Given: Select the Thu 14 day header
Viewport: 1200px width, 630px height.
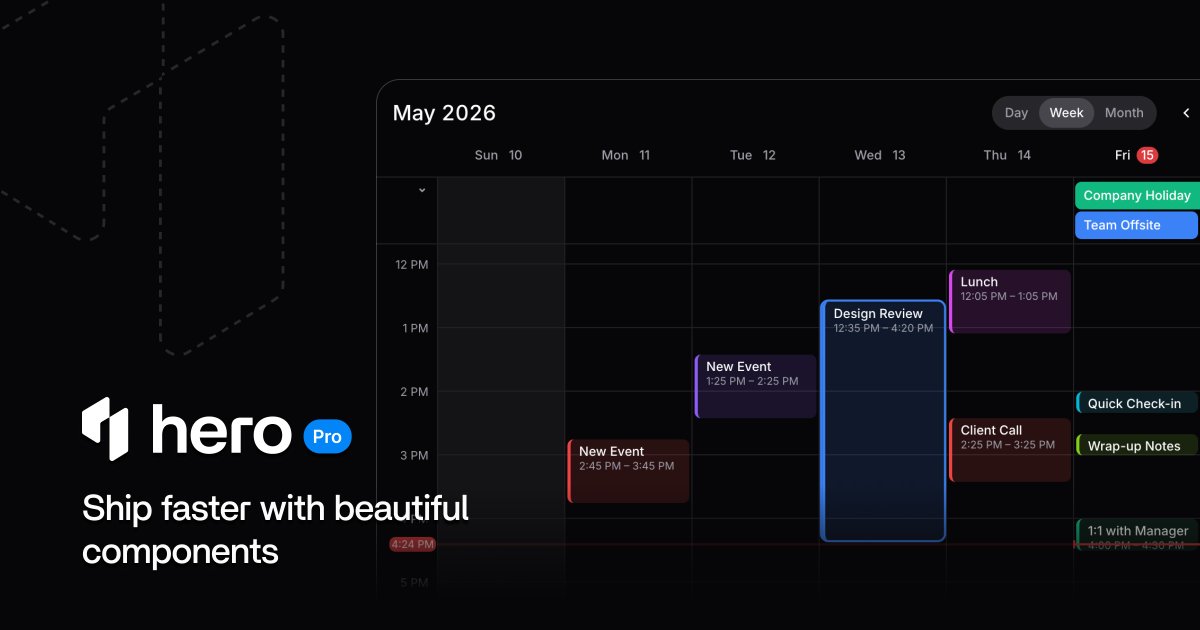Looking at the screenshot, I should tap(1007, 155).
